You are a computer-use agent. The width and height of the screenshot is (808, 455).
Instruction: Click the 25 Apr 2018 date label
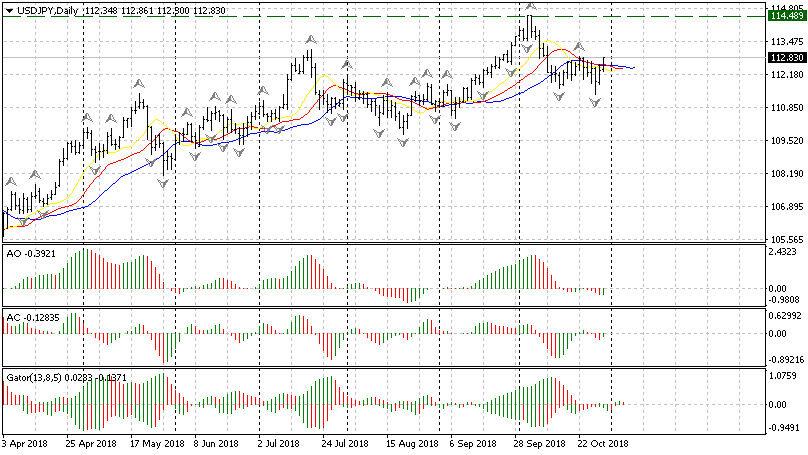coord(89,443)
